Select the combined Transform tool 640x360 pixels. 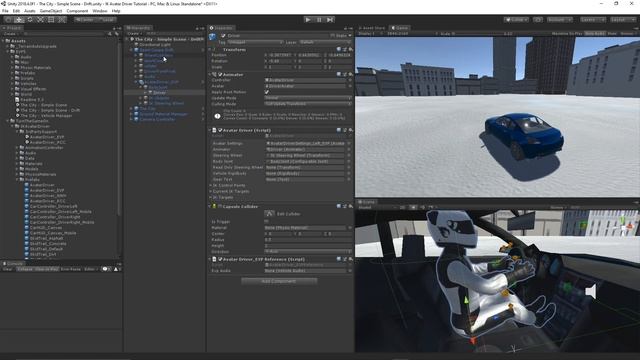[x=61, y=20]
